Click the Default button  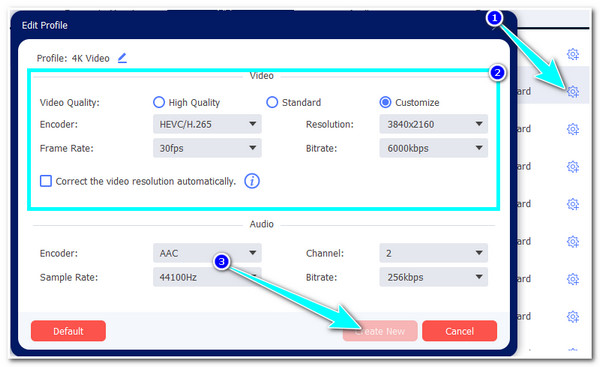click(68, 331)
